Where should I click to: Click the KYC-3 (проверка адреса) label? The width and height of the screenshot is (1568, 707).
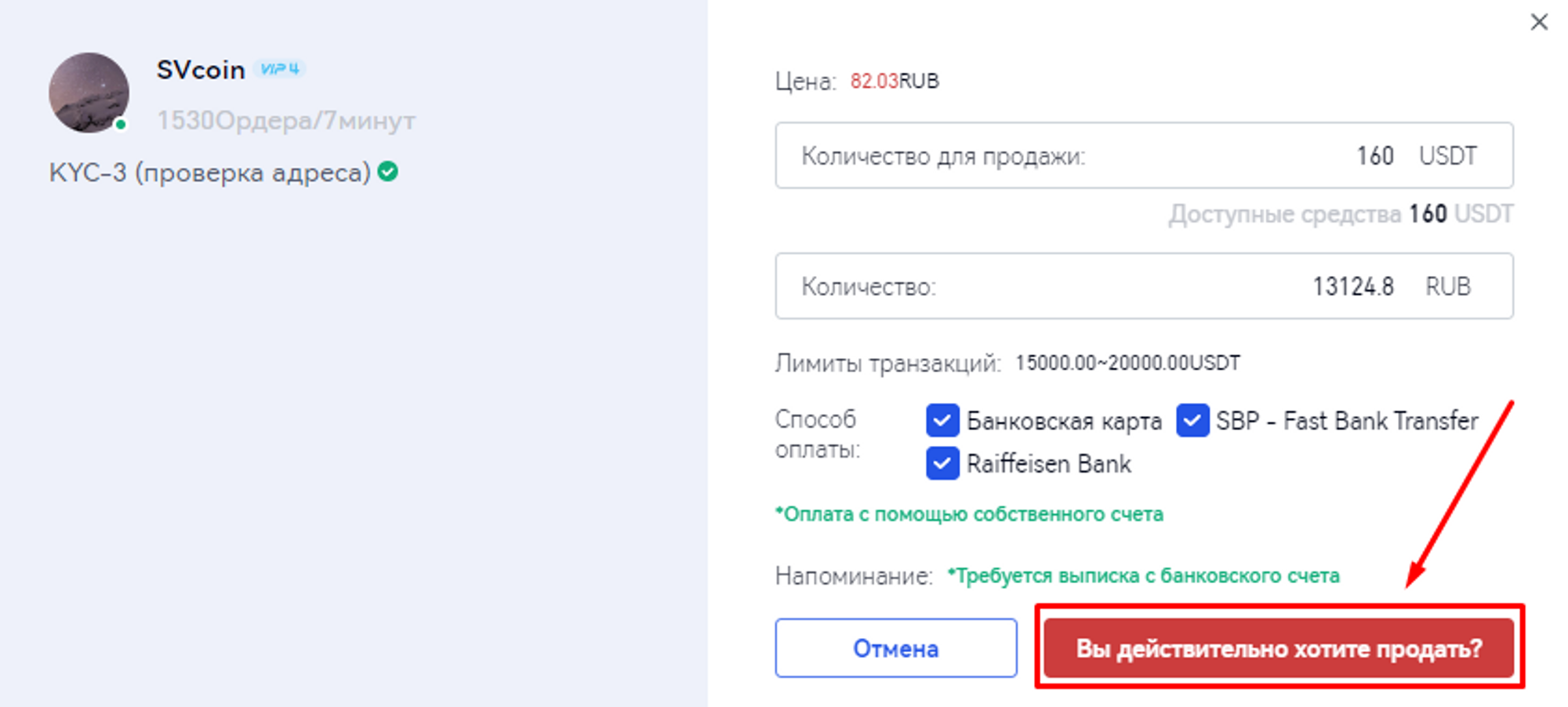click(209, 172)
